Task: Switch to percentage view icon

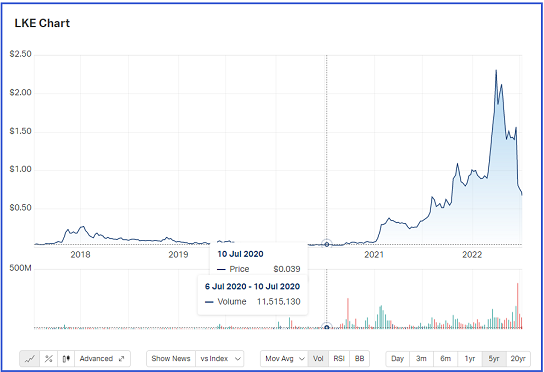Action: tap(49, 358)
